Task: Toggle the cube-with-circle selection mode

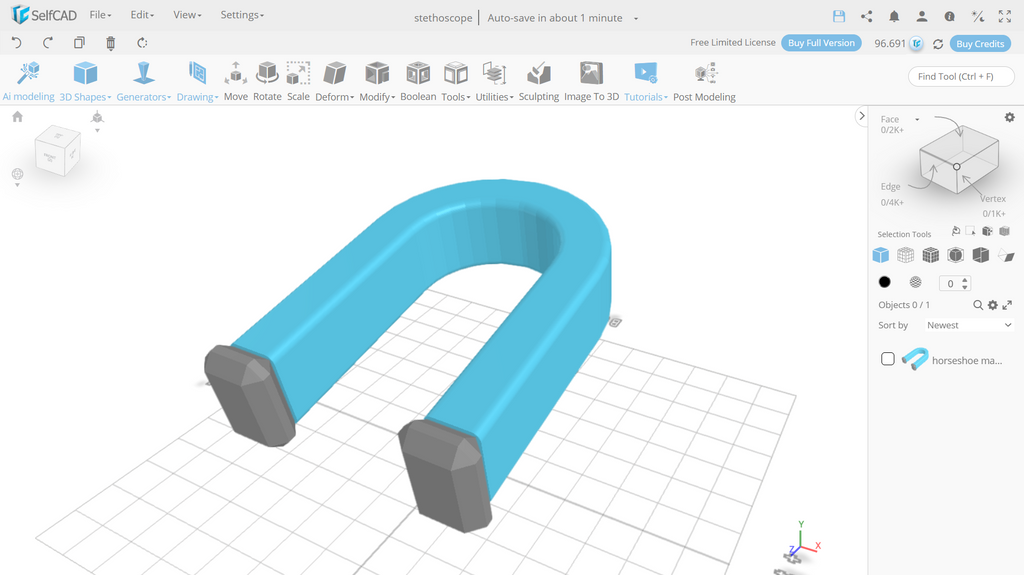Action: 955,255
